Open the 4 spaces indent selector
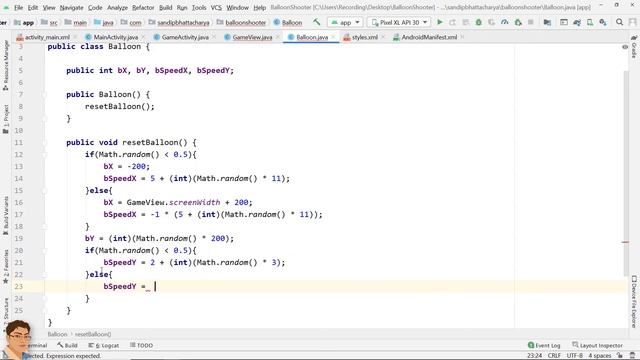Viewport: 640px width, 360px height. point(600,356)
